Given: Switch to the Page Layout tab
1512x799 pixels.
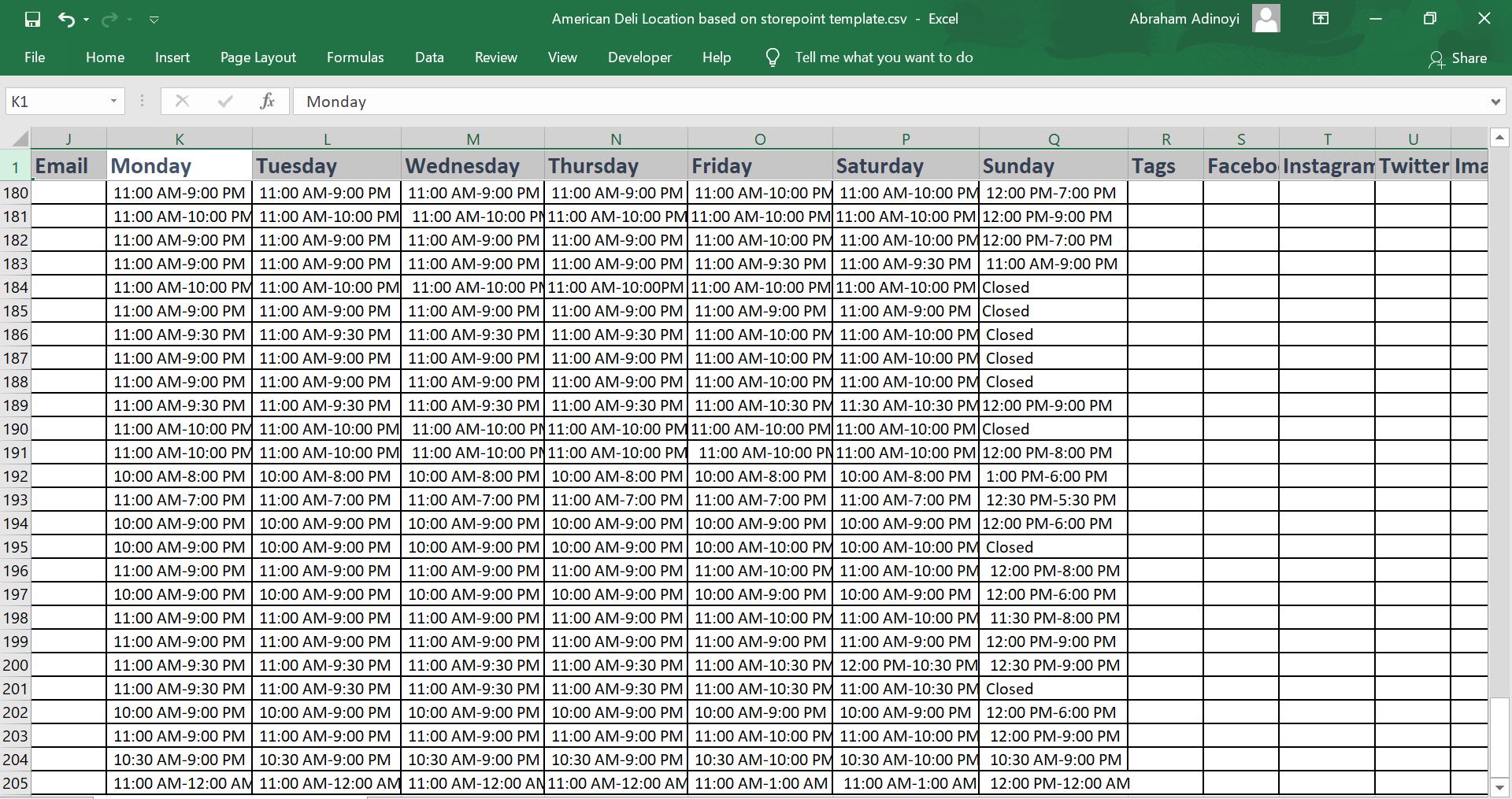Looking at the screenshot, I should pyautogui.click(x=258, y=57).
